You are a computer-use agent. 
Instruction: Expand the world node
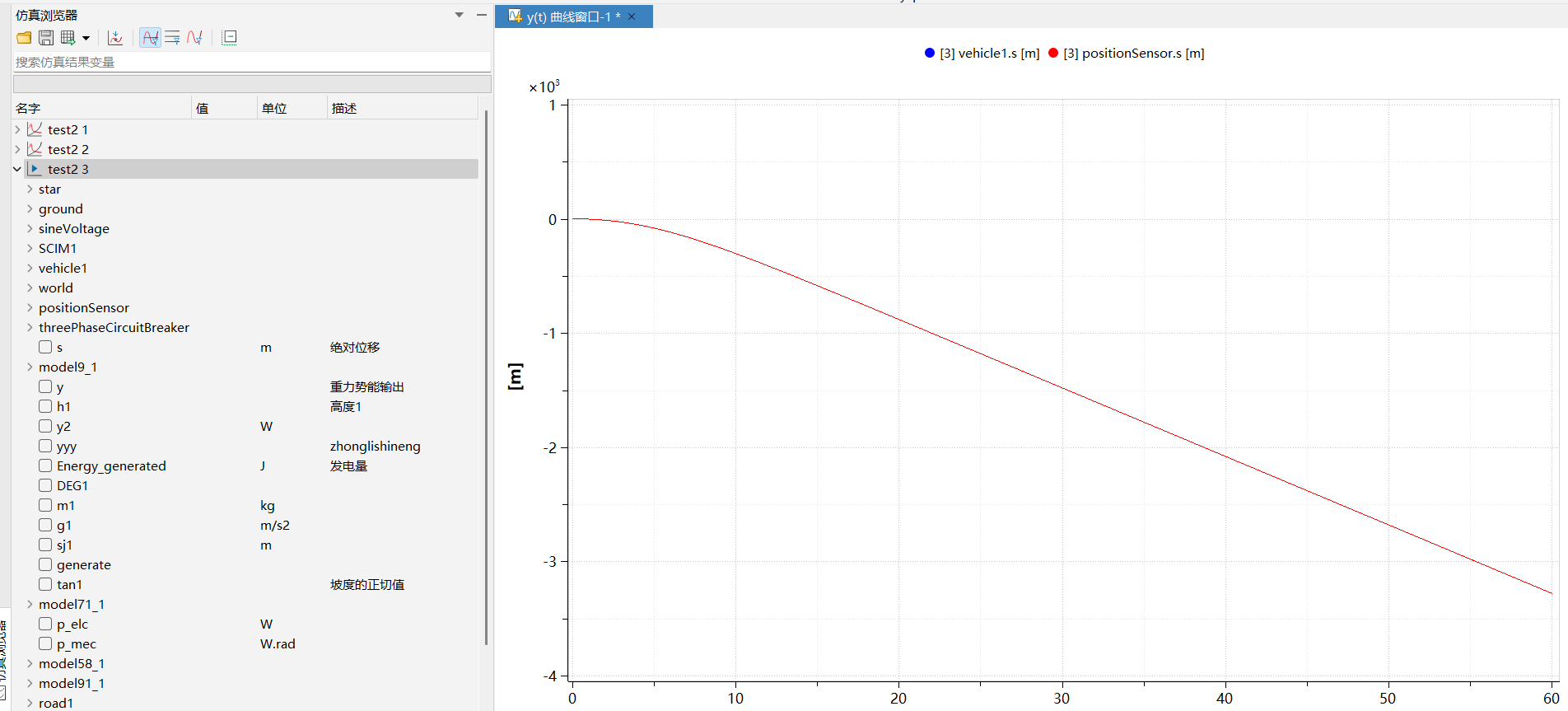[x=30, y=288]
